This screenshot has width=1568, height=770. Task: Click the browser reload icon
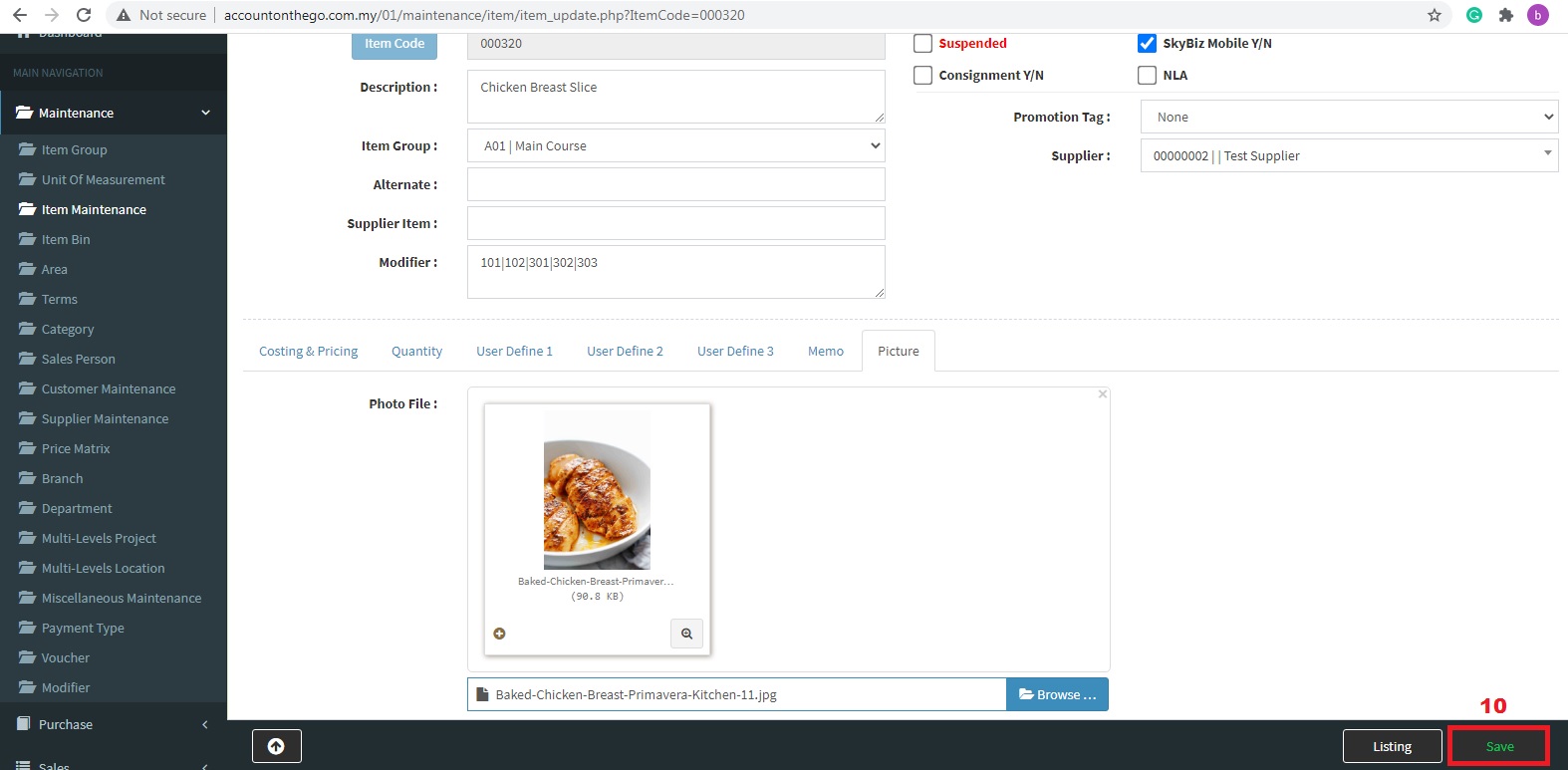(x=84, y=15)
